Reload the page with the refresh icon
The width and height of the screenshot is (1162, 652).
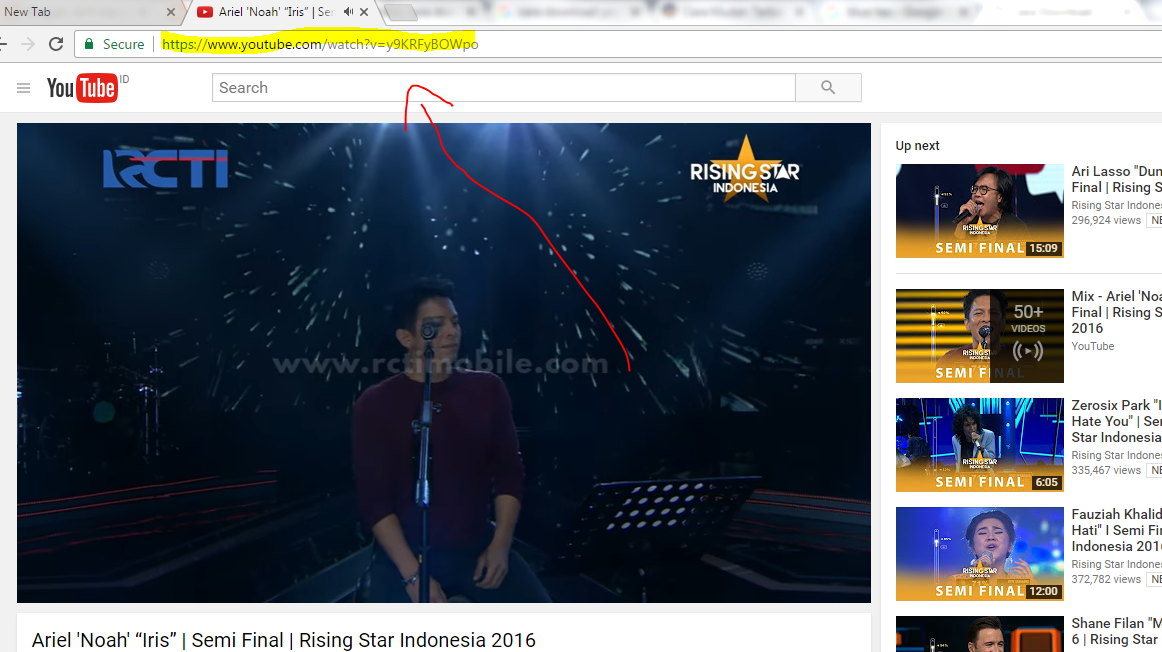point(56,44)
